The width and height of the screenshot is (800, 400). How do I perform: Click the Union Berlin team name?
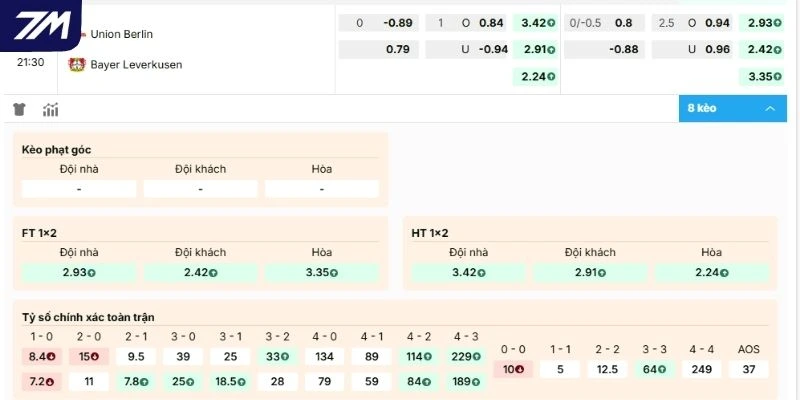121,34
